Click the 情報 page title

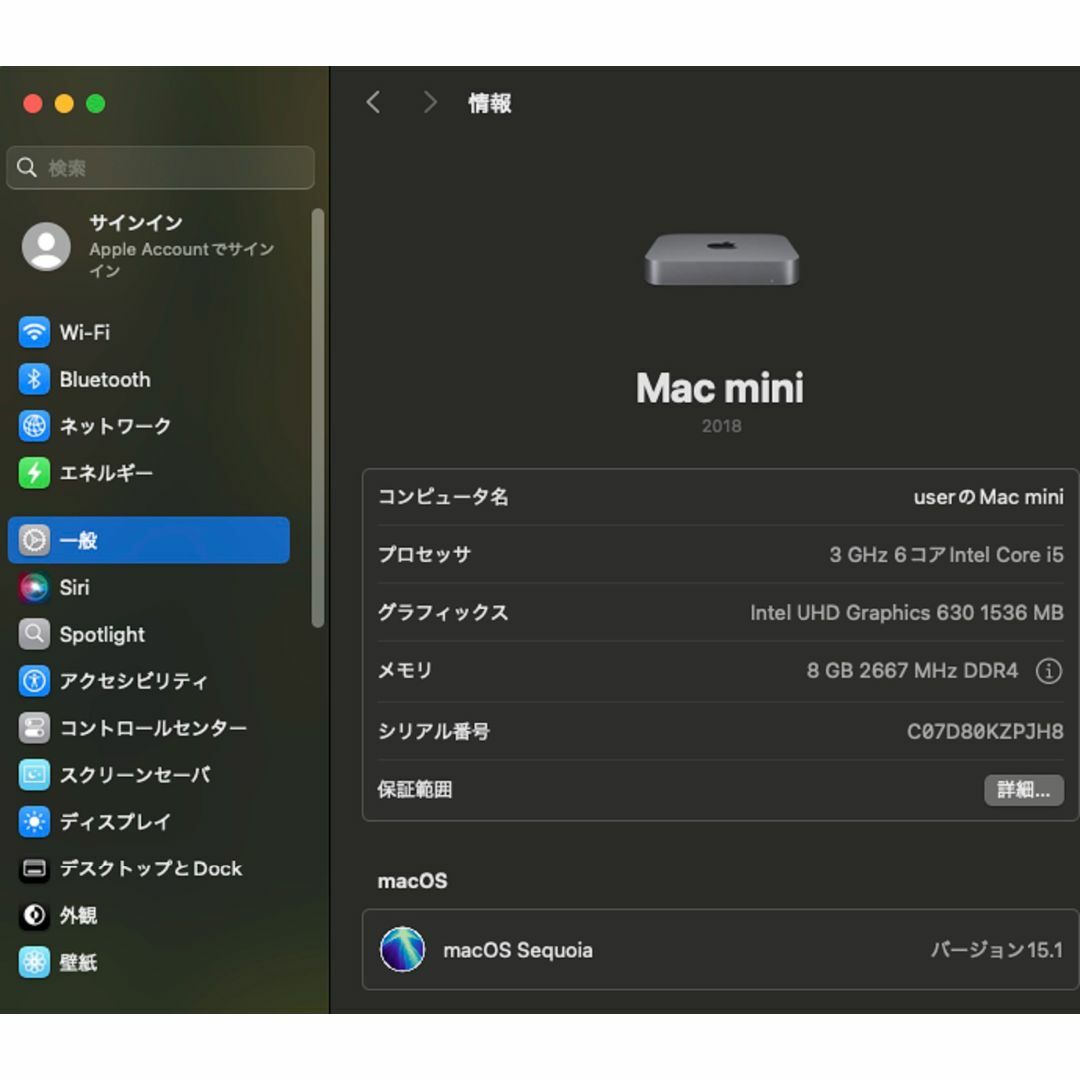point(490,103)
